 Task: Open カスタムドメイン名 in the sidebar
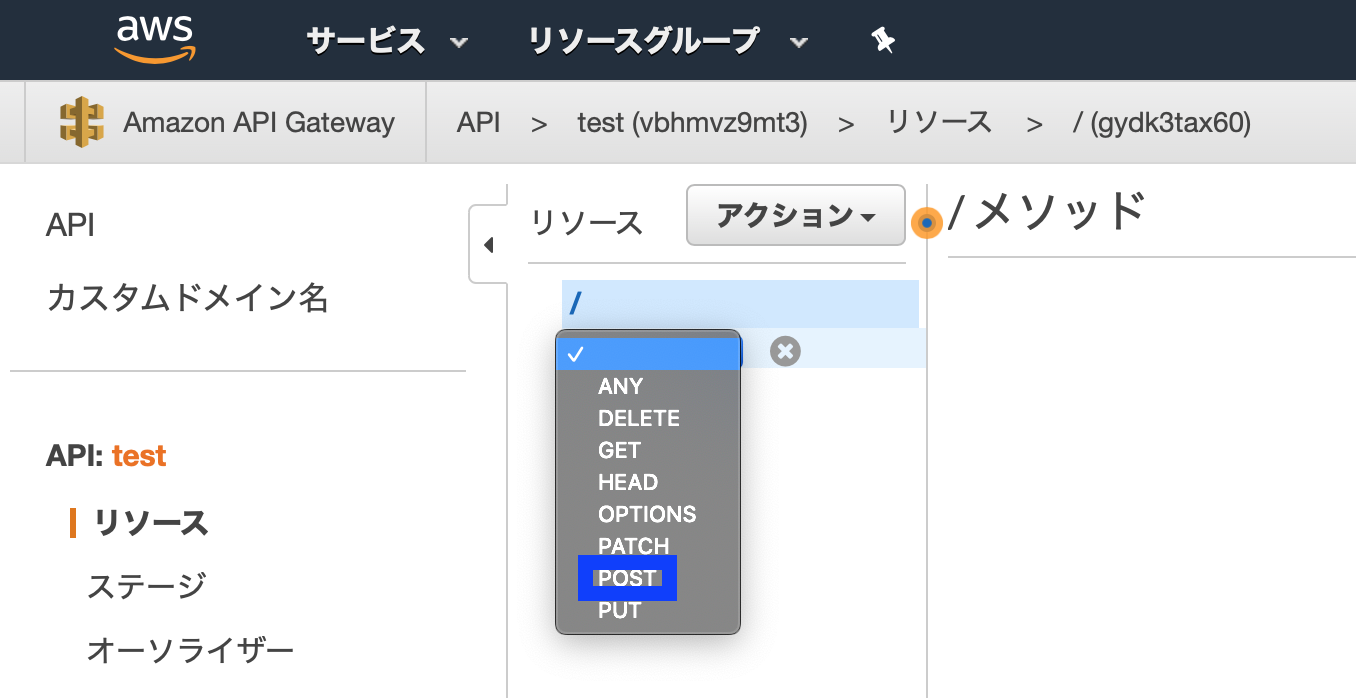[x=187, y=298]
